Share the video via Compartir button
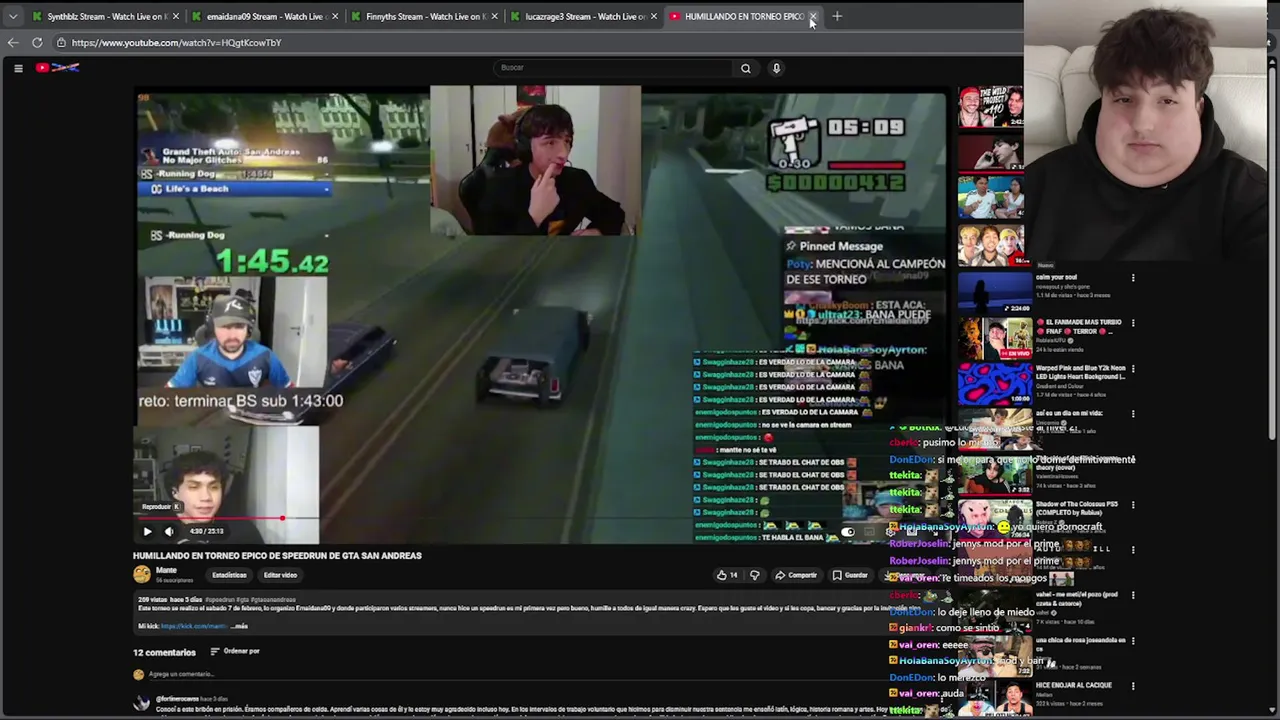Viewport: 1280px width, 720px height. coord(796,575)
